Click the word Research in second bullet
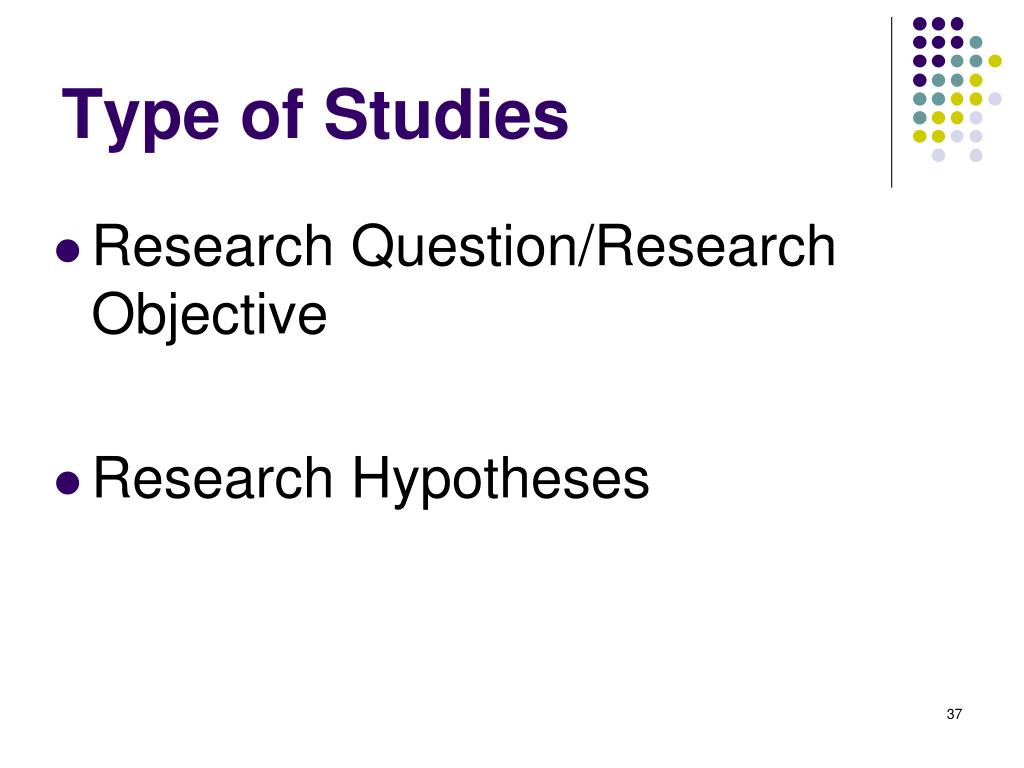The height and width of the screenshot is (768, 1024). pos(214,478)
